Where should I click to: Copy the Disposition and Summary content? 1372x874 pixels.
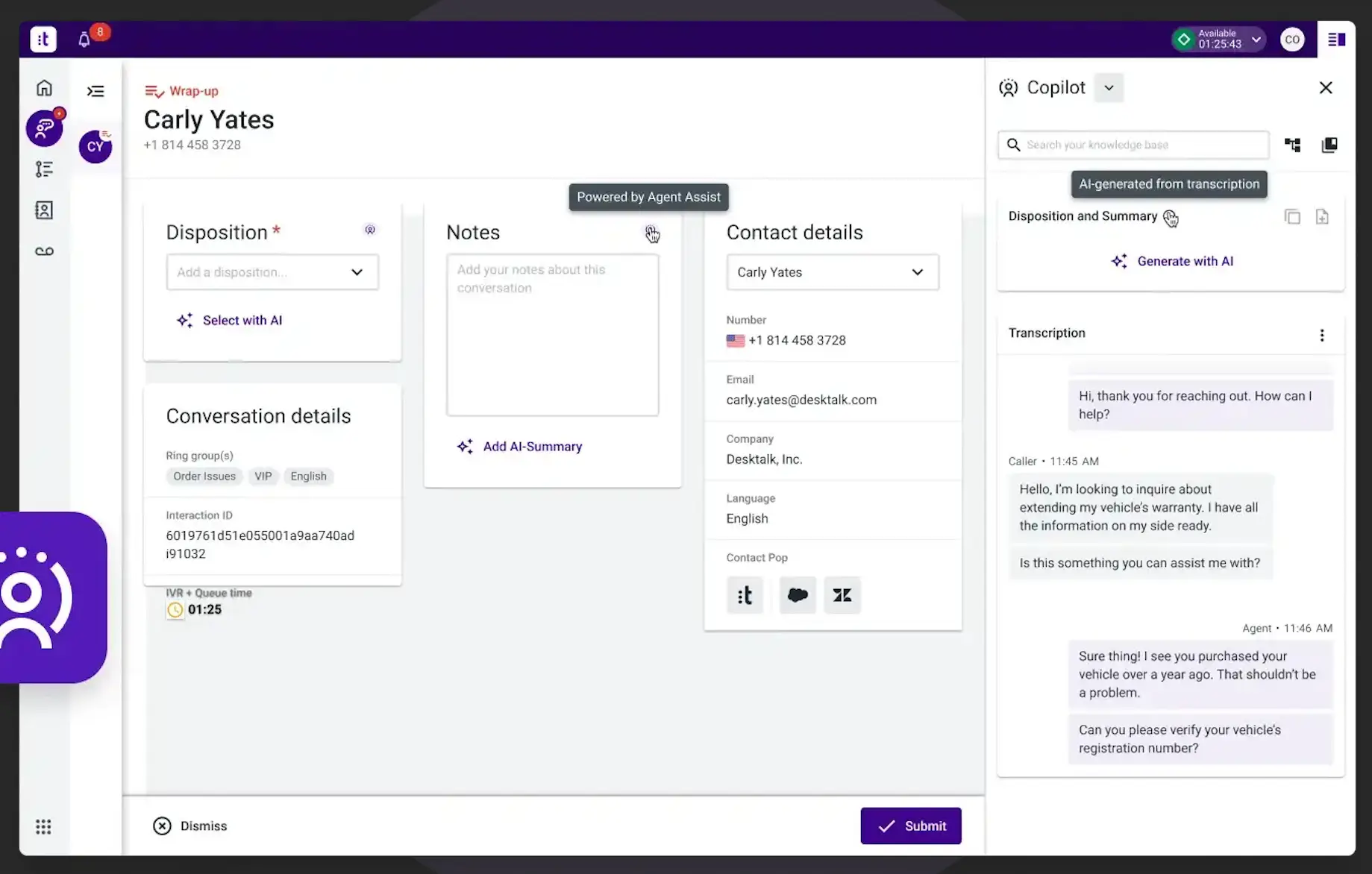pos(1292,217)
